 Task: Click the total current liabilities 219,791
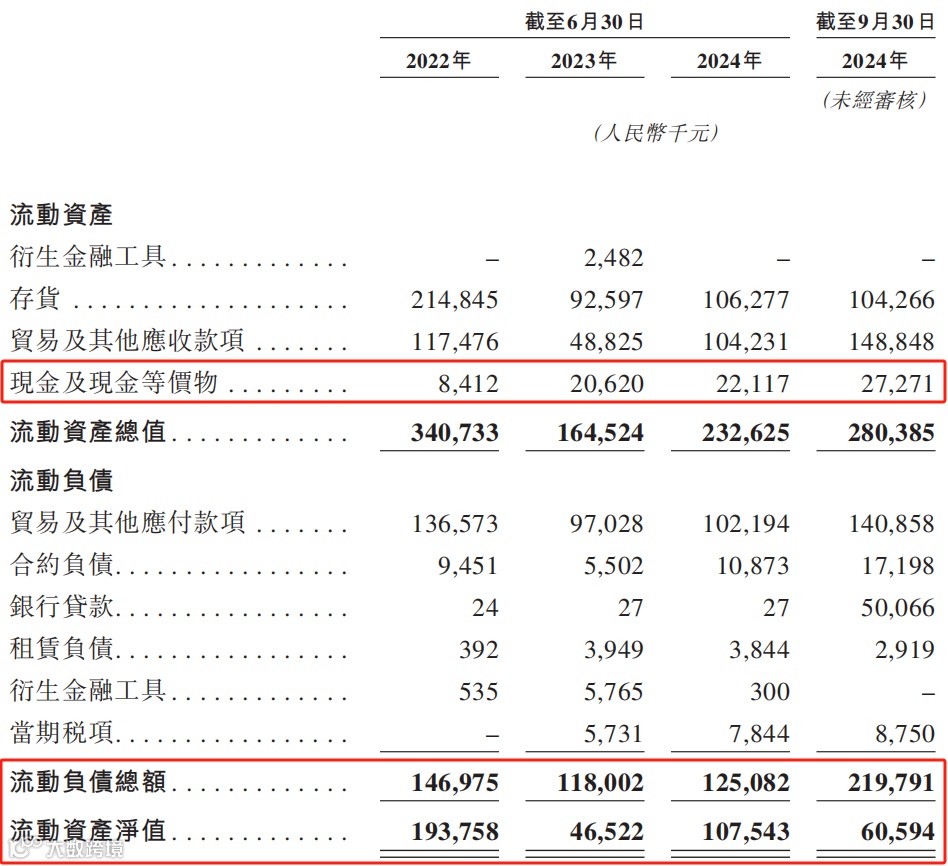click(x=891, y=783)
